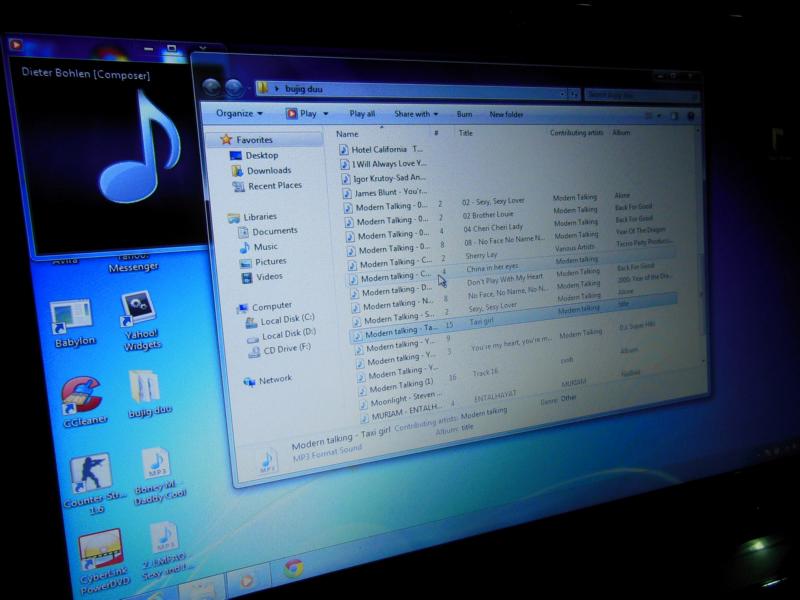Image resolution: width=800 pixels, height=600 pixels.
Task: Open the view options dropdown arrow
Action: 659,116
